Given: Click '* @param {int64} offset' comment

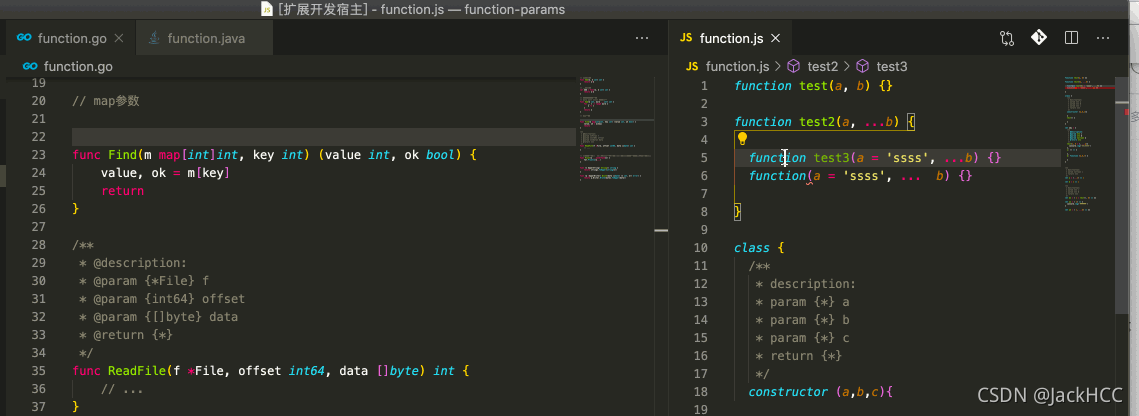Looking at the screenshot, I should [162, 298].
